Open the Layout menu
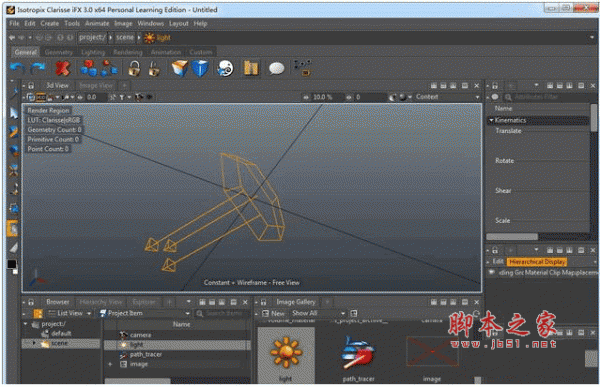The height and width of the screenshot is (387, 600). [179, 24]
